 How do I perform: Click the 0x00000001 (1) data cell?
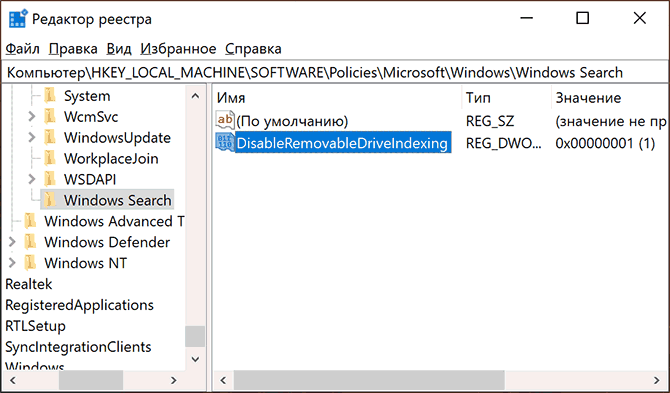point(605,143)
